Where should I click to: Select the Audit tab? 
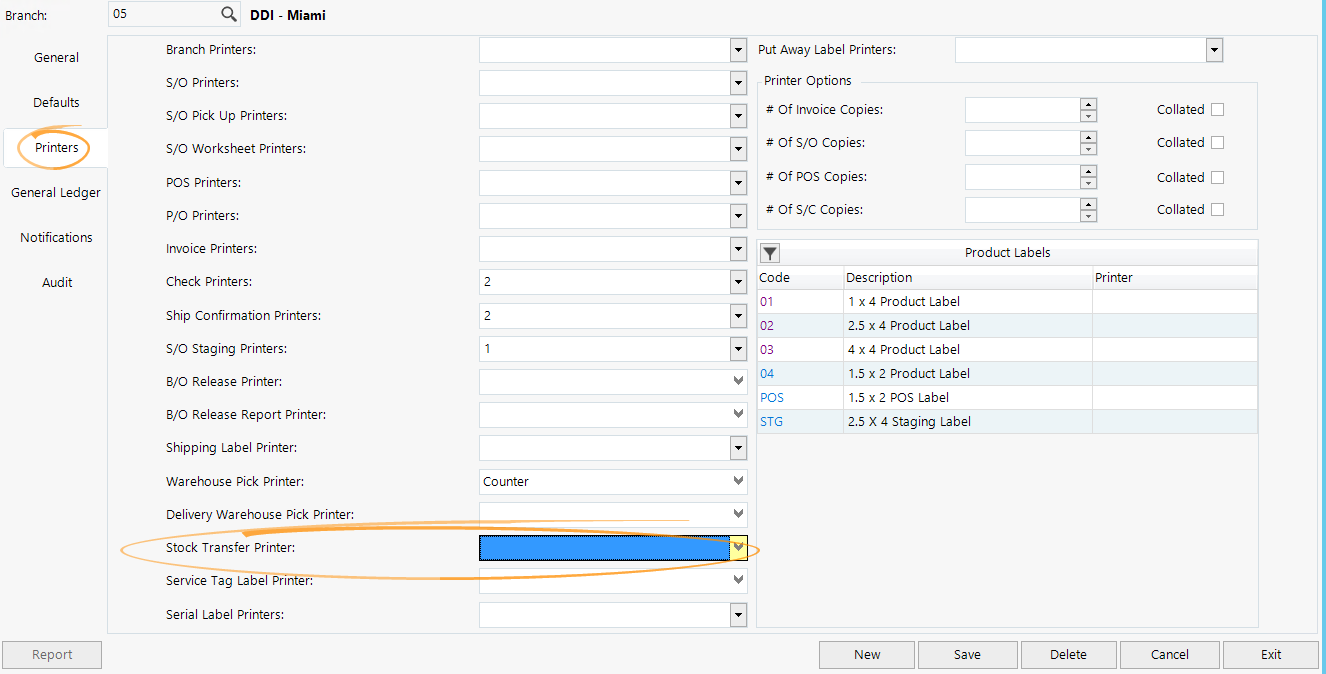point(56,282)
